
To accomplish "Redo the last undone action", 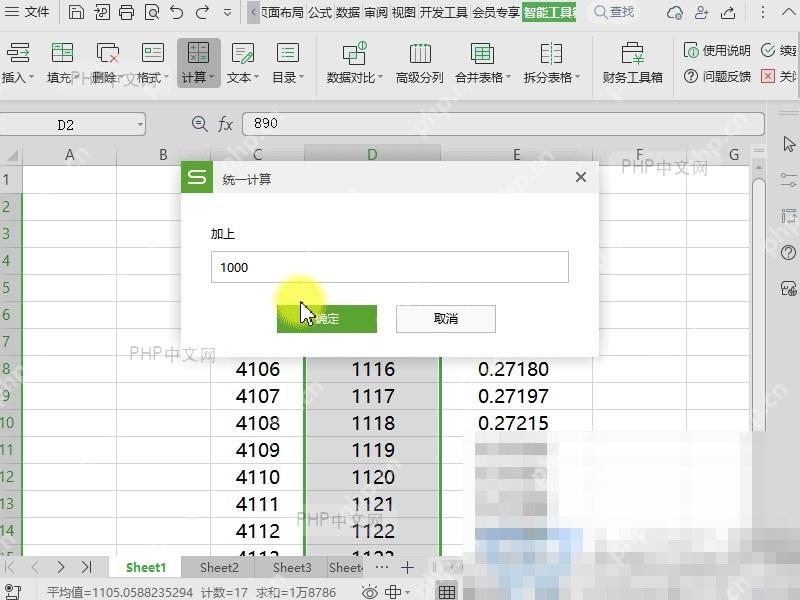I will 203,12.
